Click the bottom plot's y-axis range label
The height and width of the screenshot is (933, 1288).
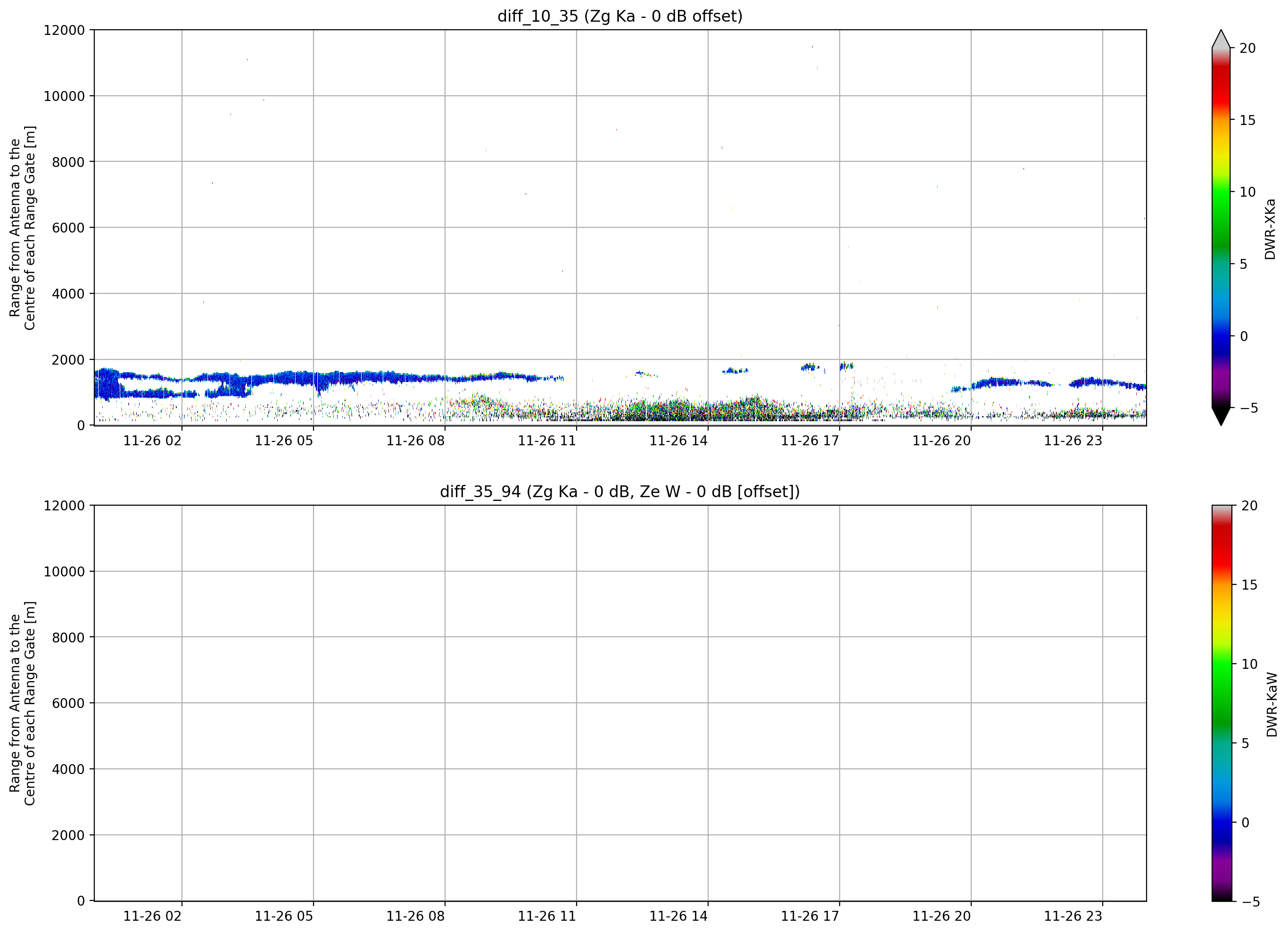(x=22, y=703)
